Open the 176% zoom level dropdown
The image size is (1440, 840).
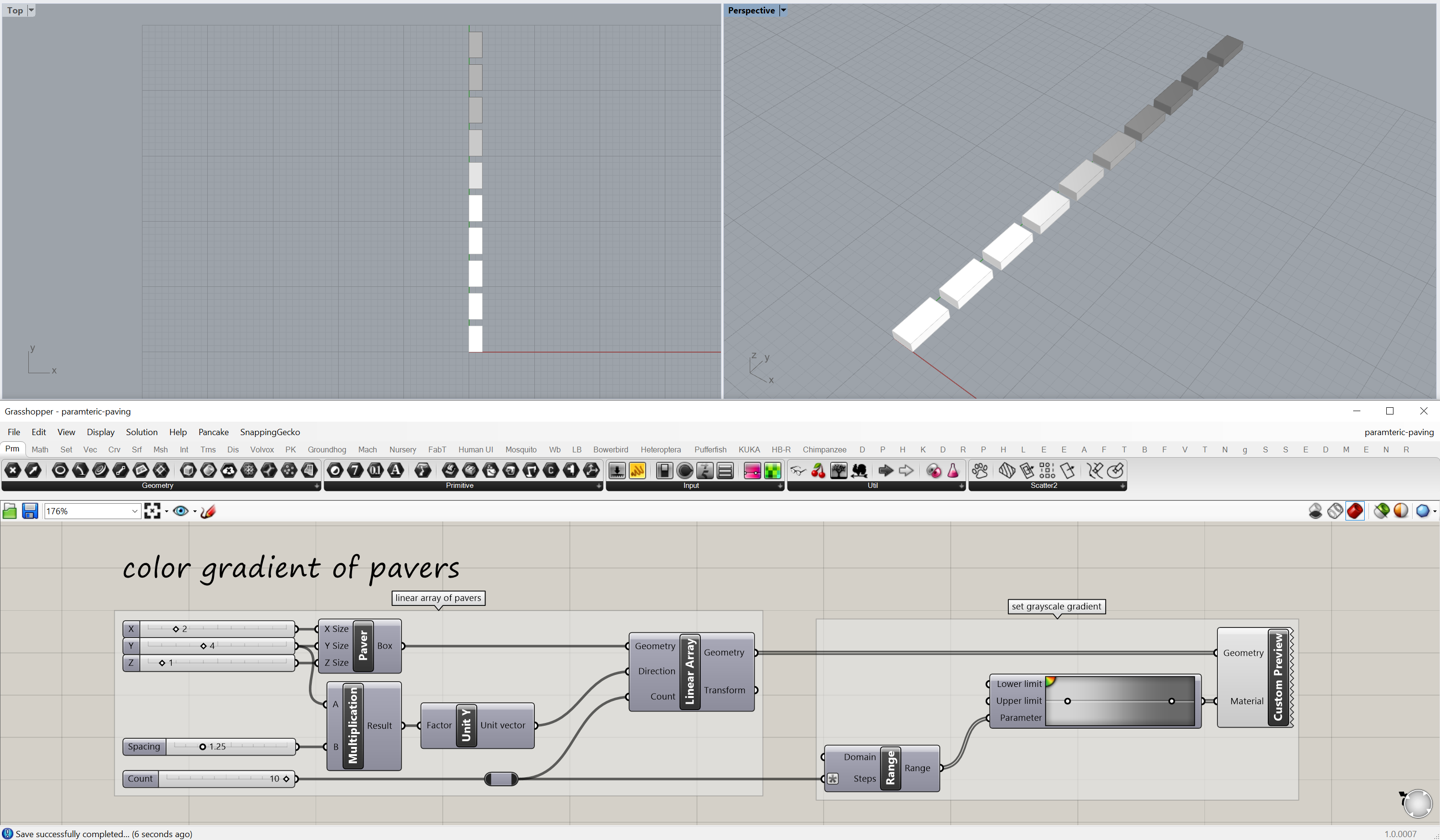pyautogui.click(x=134, y=511)
